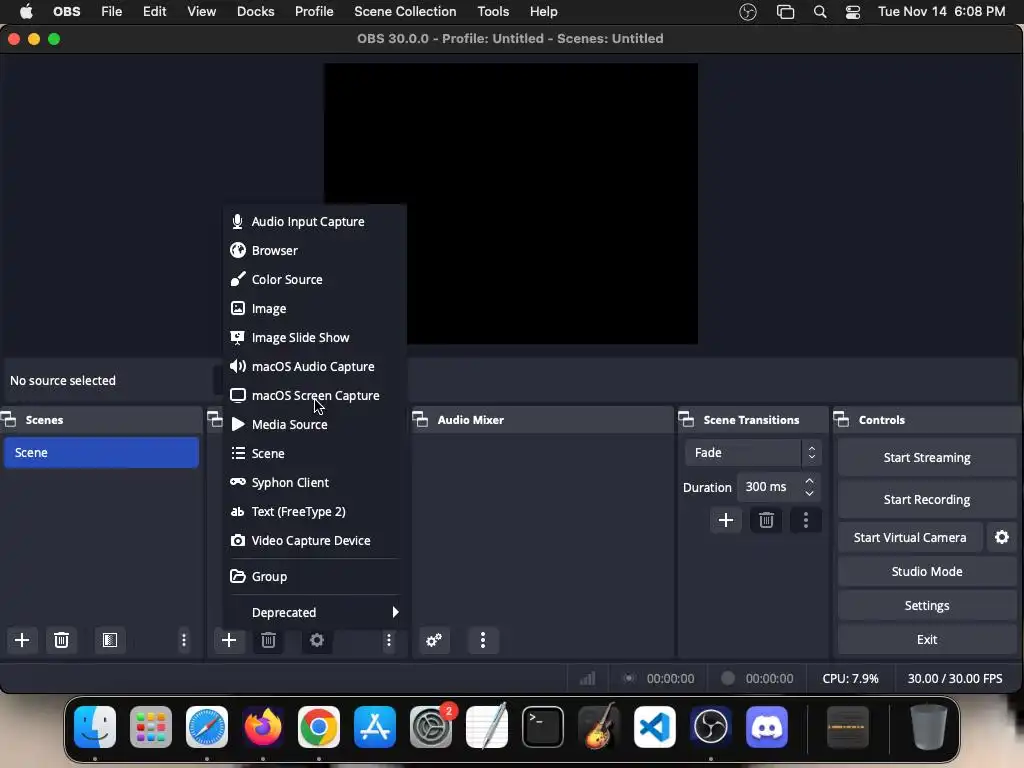Open scene filters icon in Scenes panel
Image resolution: width=1024 pixels, height=768 pixels.
(x=110, y=640)
